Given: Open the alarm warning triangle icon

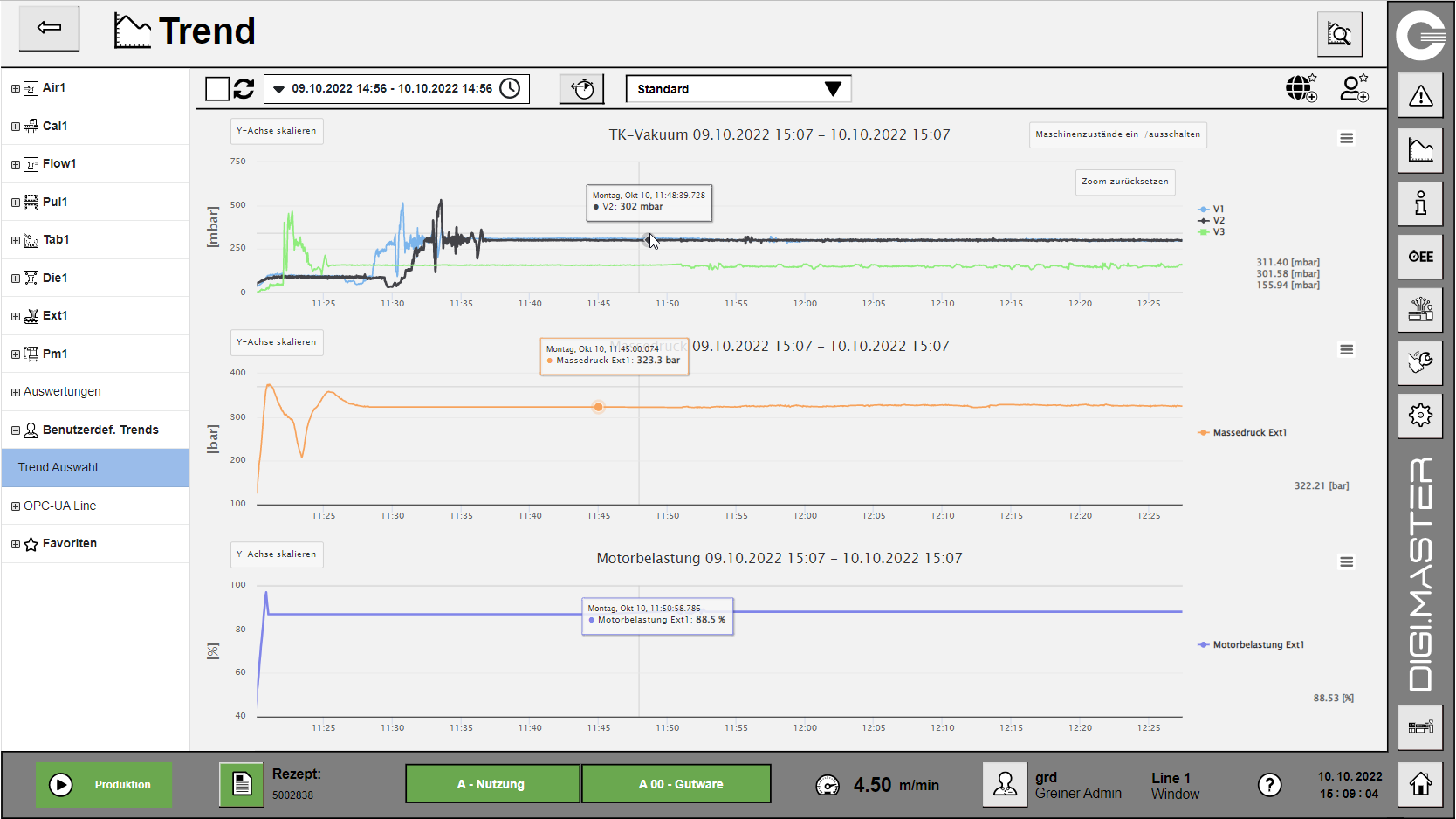Looking at the screenshot, I should [x=1420, y=95].
